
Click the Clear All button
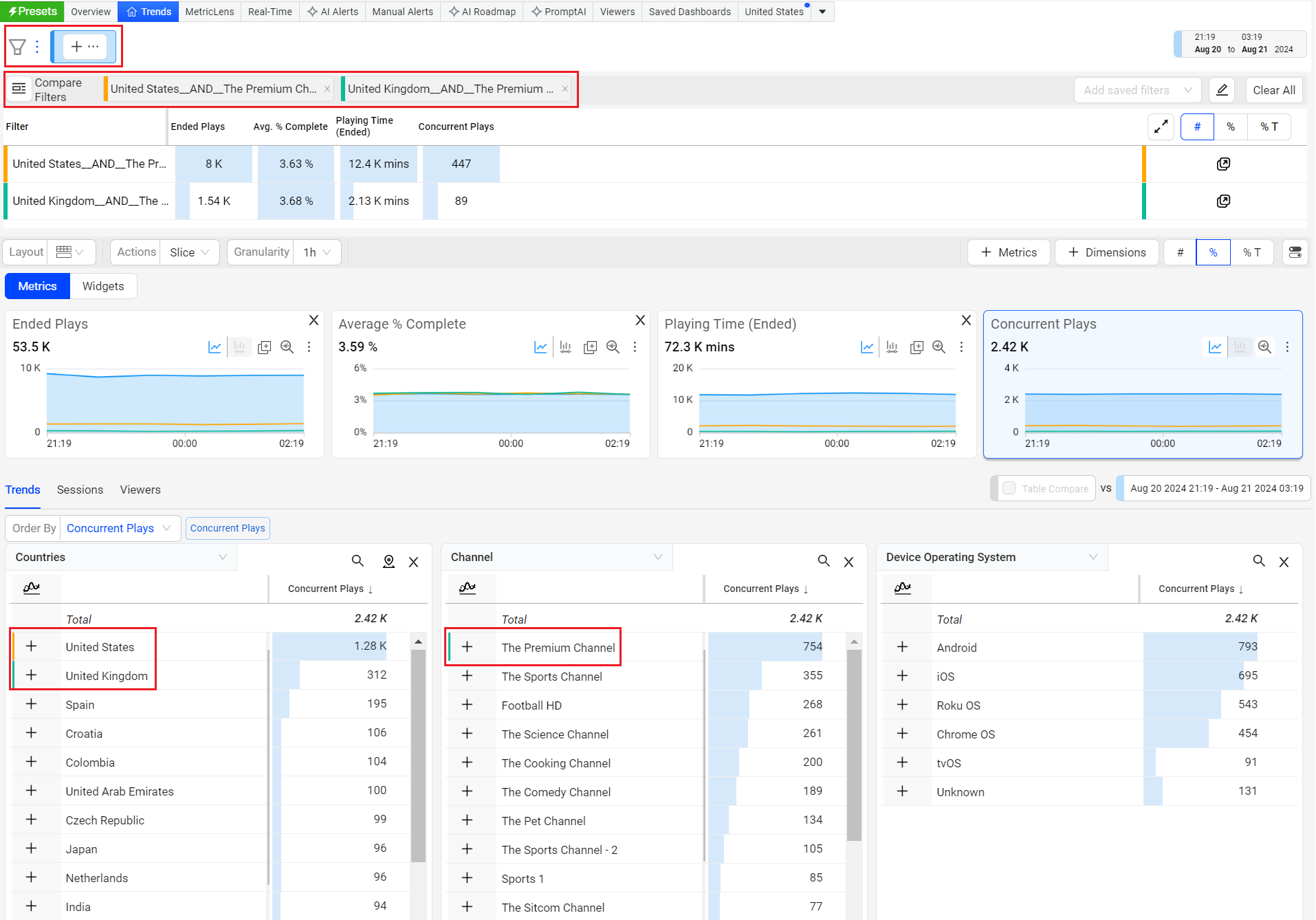point(1273,90)
